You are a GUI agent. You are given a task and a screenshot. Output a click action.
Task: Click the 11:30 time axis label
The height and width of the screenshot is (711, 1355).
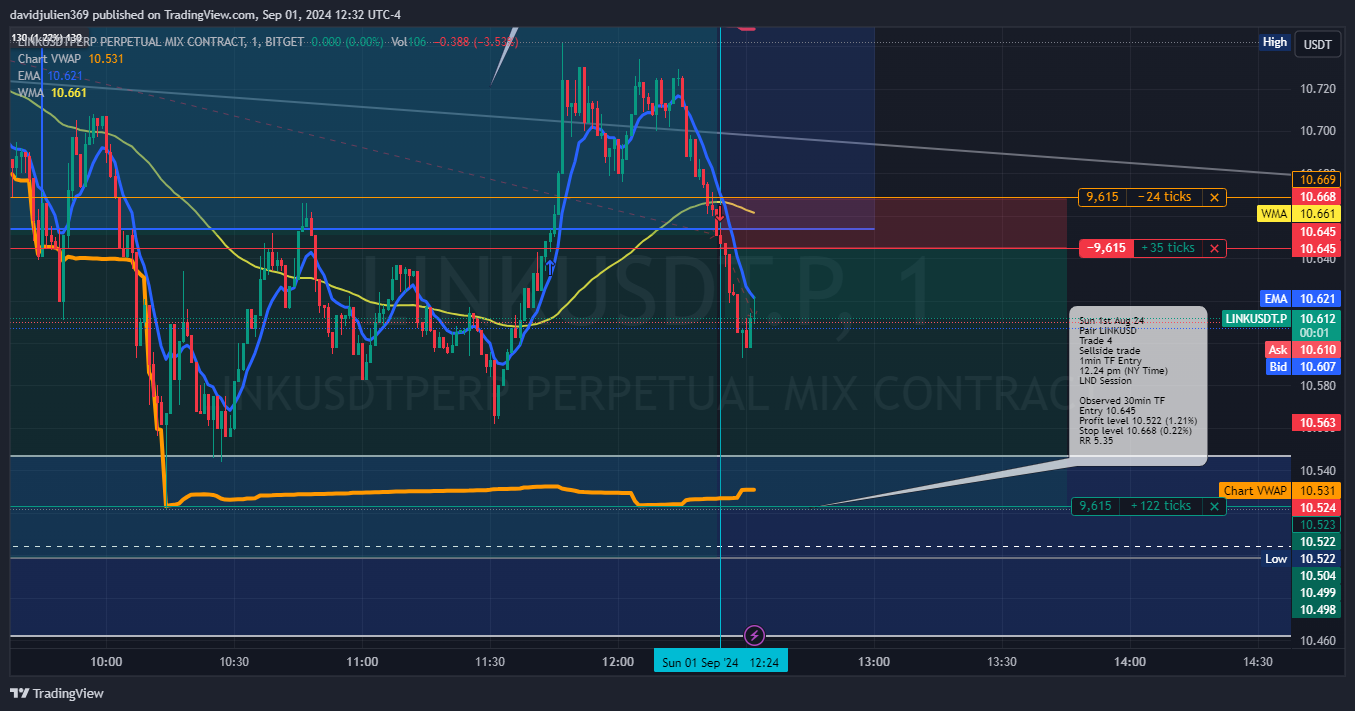490,662
